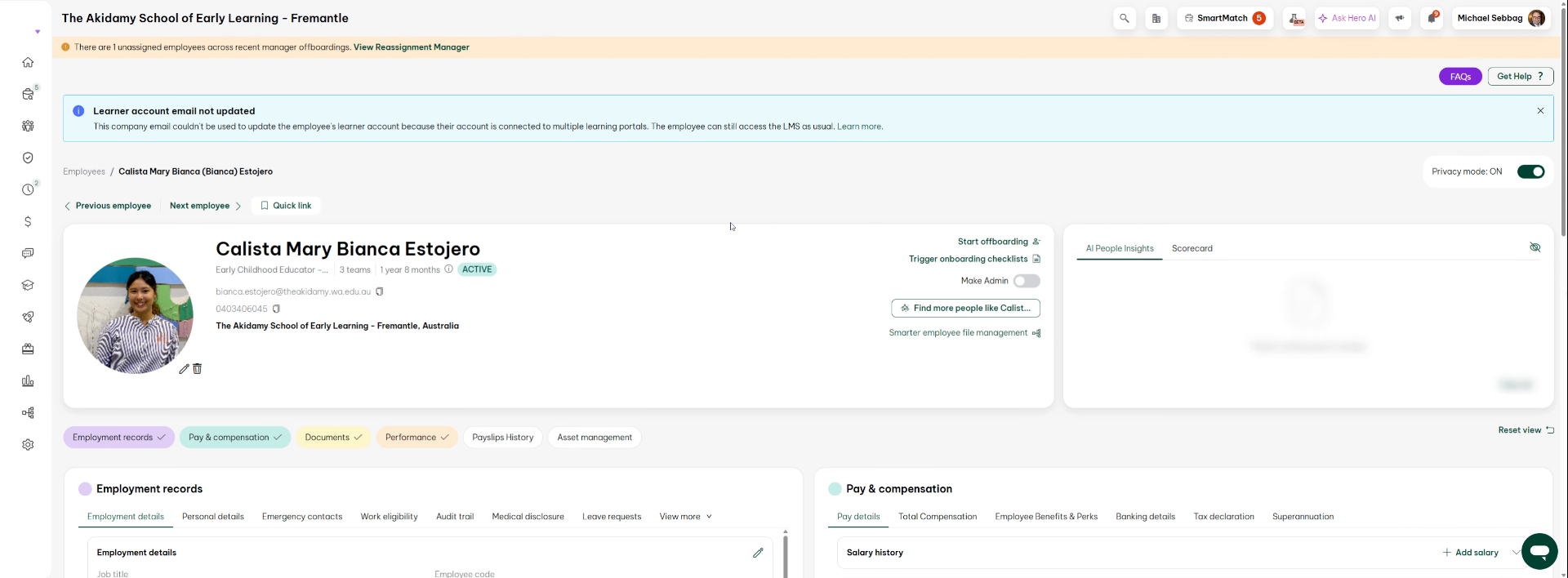Click the employee profile photo

pos(135,316)
